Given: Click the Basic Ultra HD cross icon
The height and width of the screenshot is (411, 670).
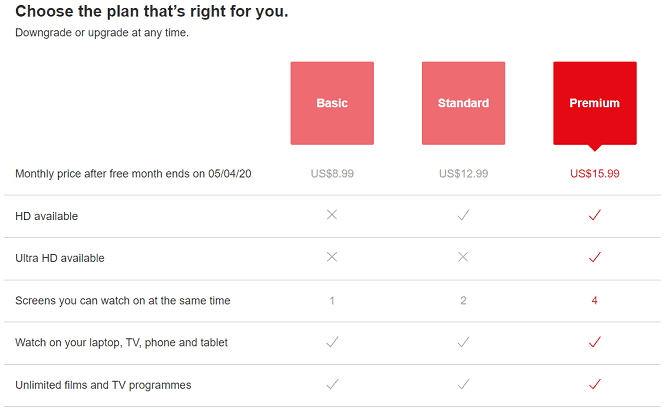Looking at the screenshot, I should point(332,257).
